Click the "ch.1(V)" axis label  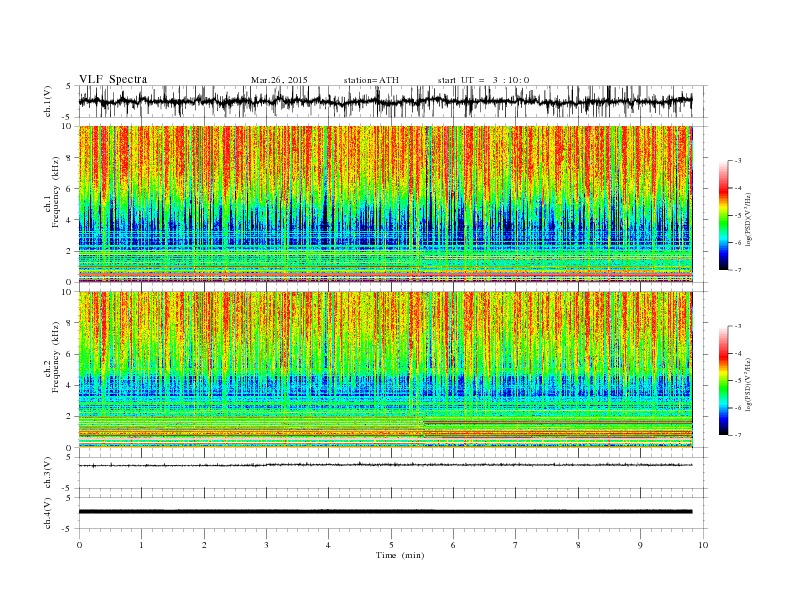[48, 101]
